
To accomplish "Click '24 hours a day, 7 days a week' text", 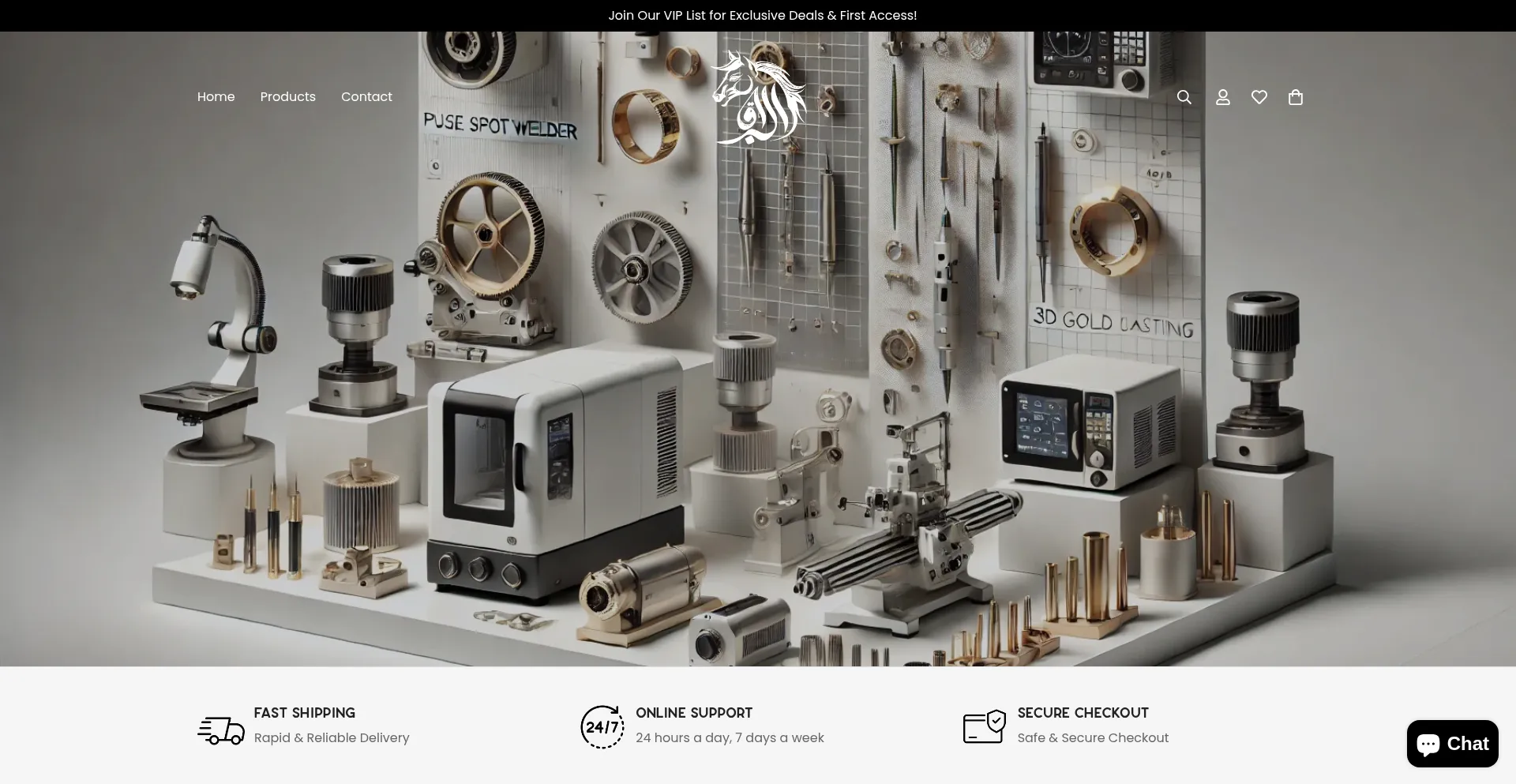I will [x=730, y=738].
